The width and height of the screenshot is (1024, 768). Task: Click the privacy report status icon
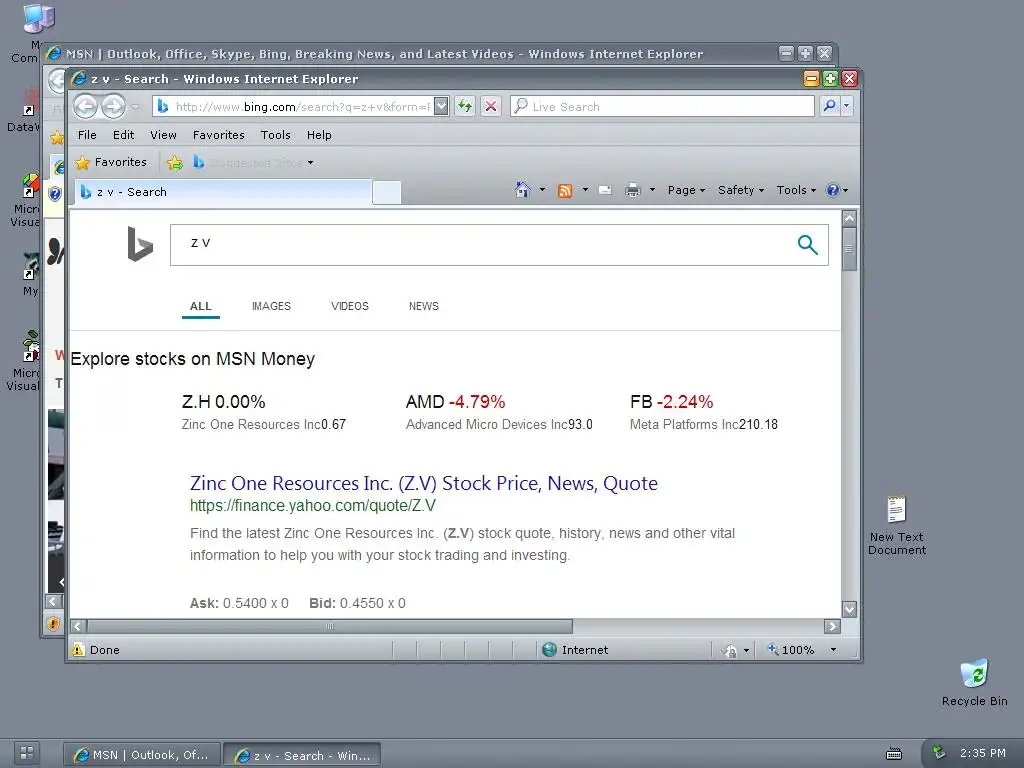(x=730, y=650)
